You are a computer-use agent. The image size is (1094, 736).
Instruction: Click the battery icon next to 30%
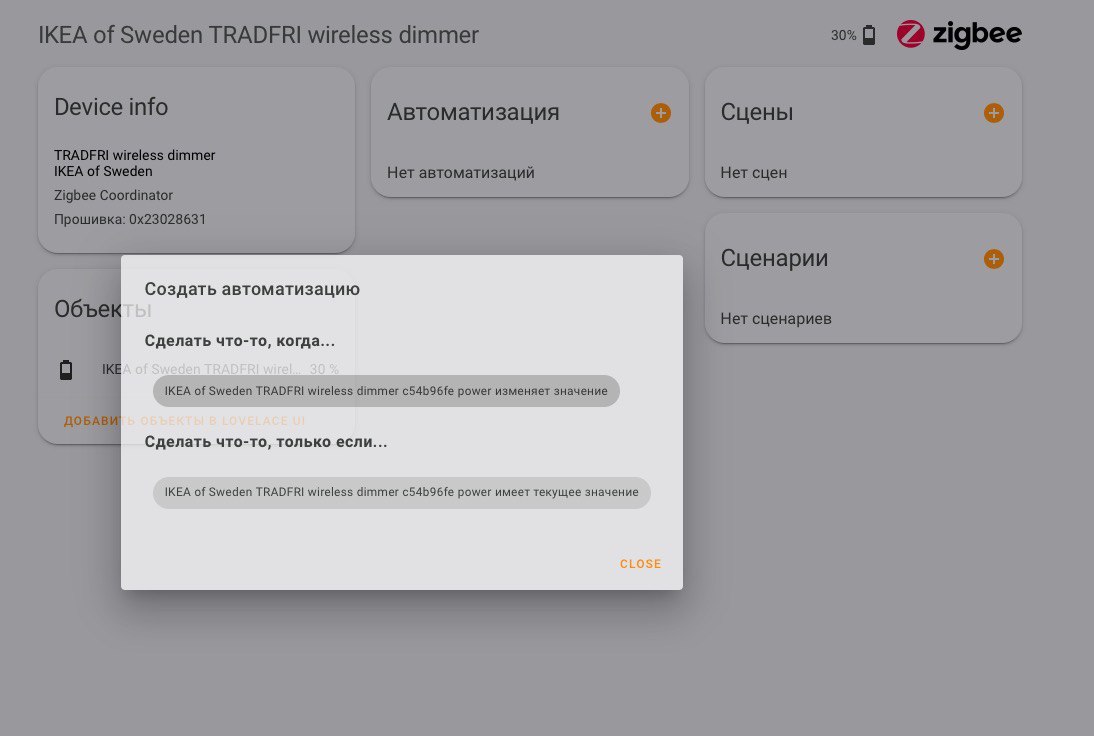tap(869, 35)
